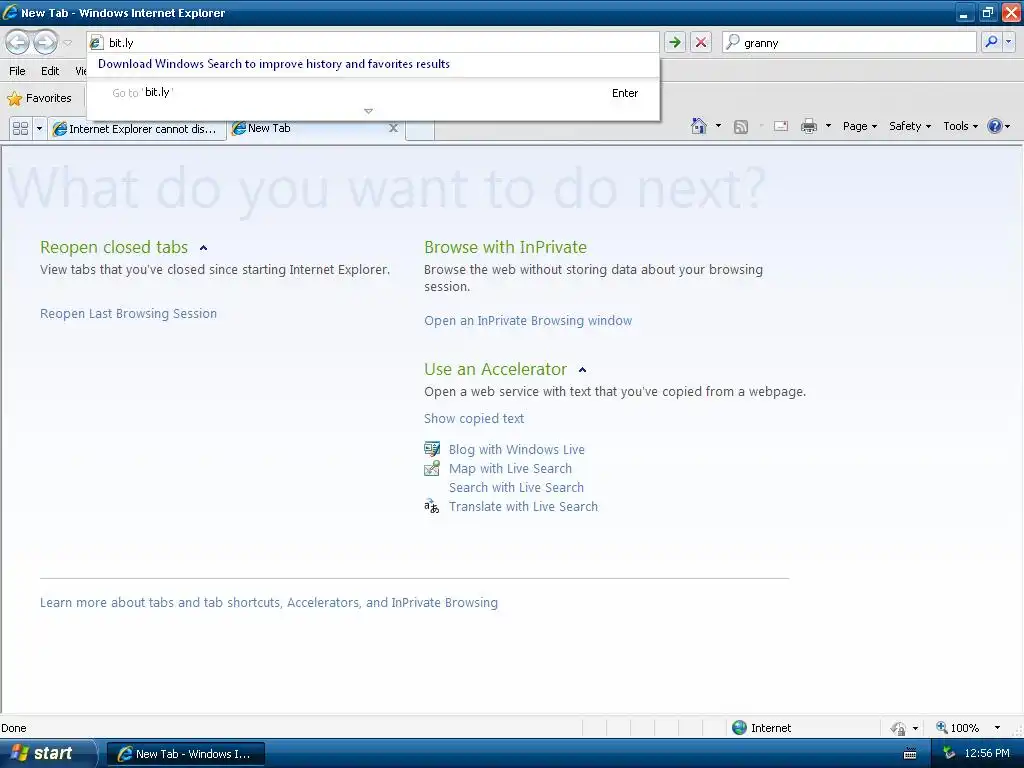
Task: Open Learn more about tabs link
Action: (x=268, y=603)
